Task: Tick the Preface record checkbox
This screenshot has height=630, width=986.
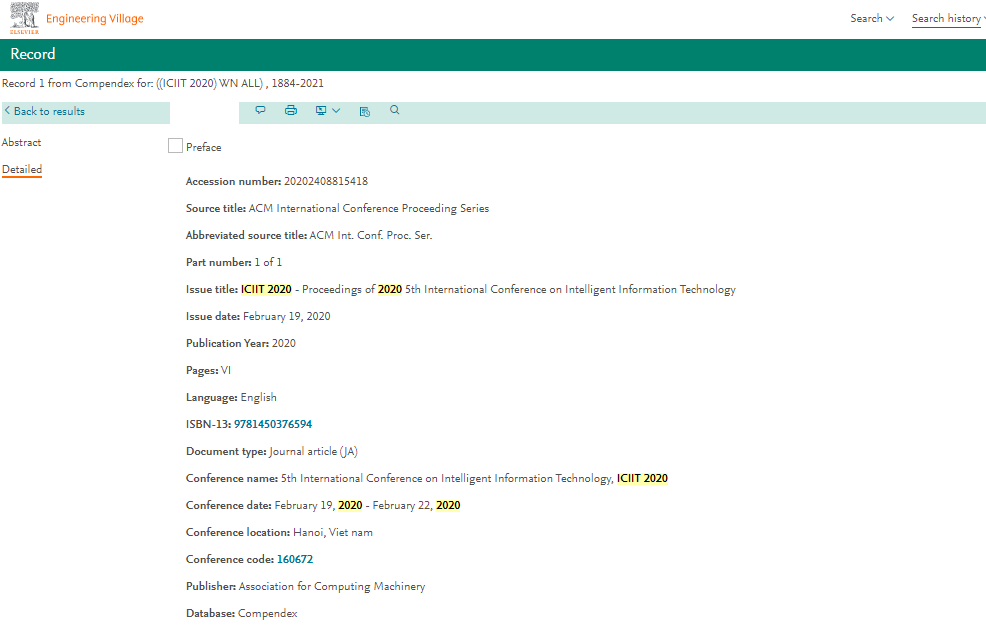Action: click(175, 146)
